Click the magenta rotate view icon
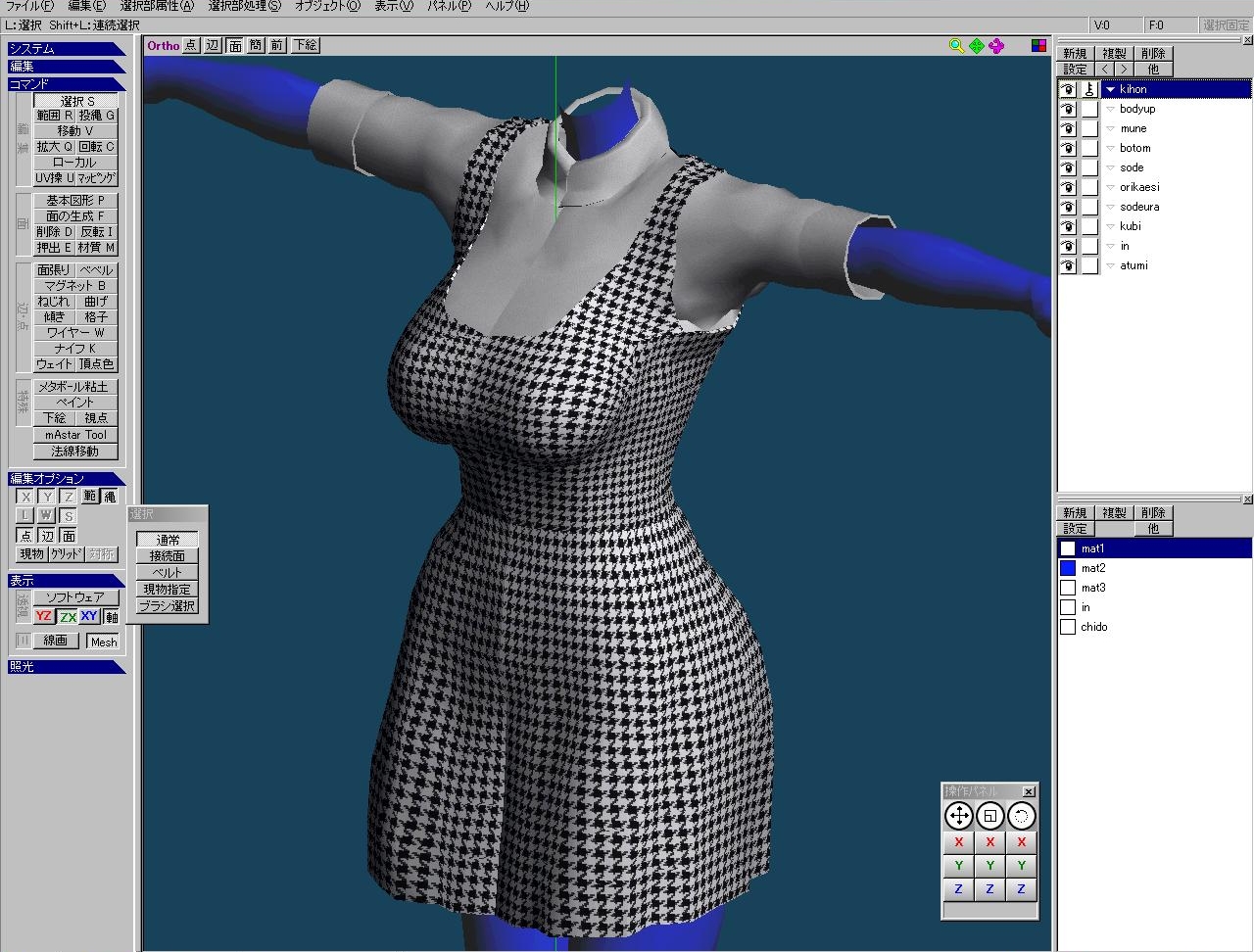The height and width of the screenshot is (952, 1254). (x=996, y=46)
